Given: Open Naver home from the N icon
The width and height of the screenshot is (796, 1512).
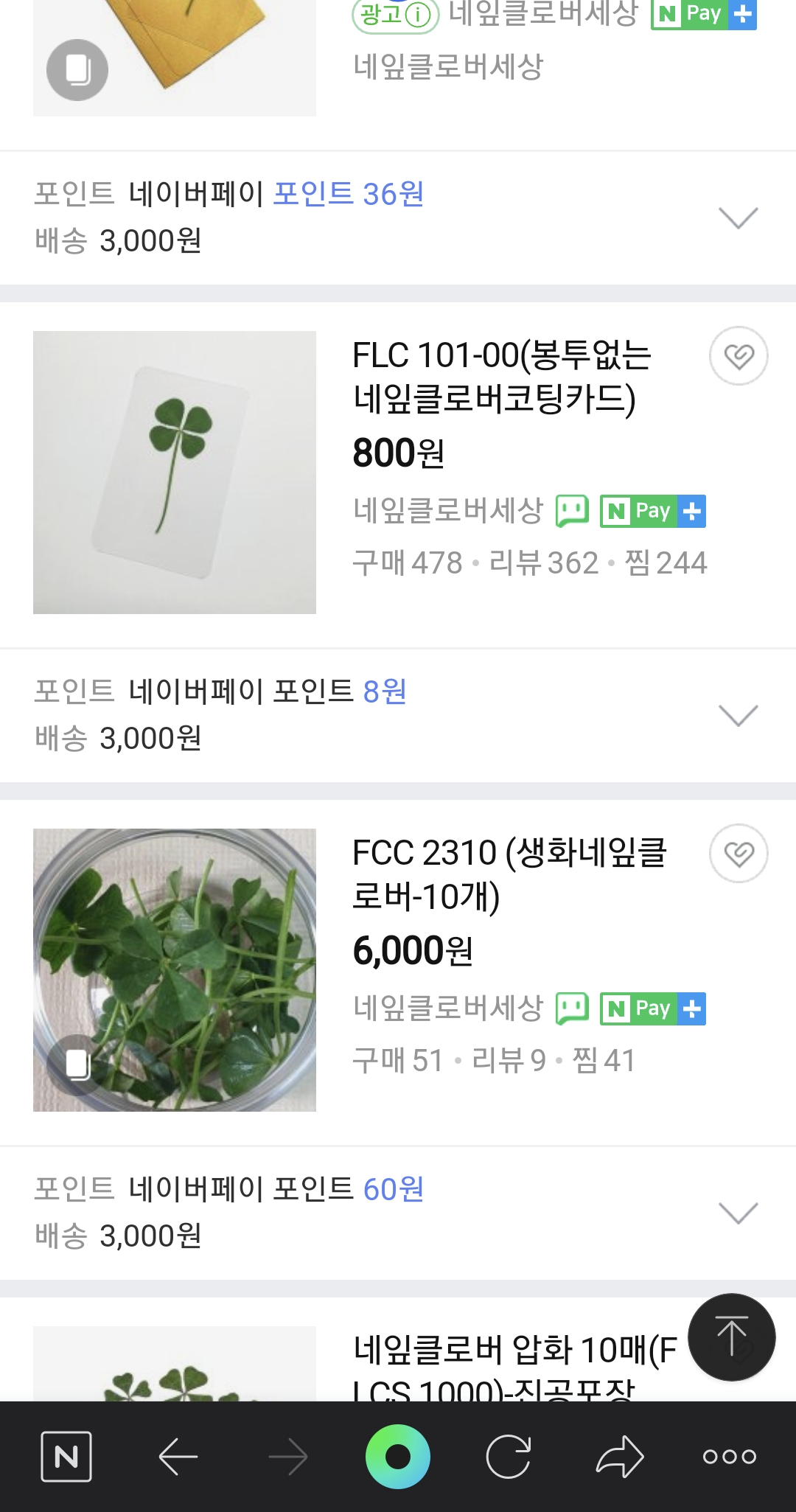Looking at the screenshot, I should (66, 1457).
